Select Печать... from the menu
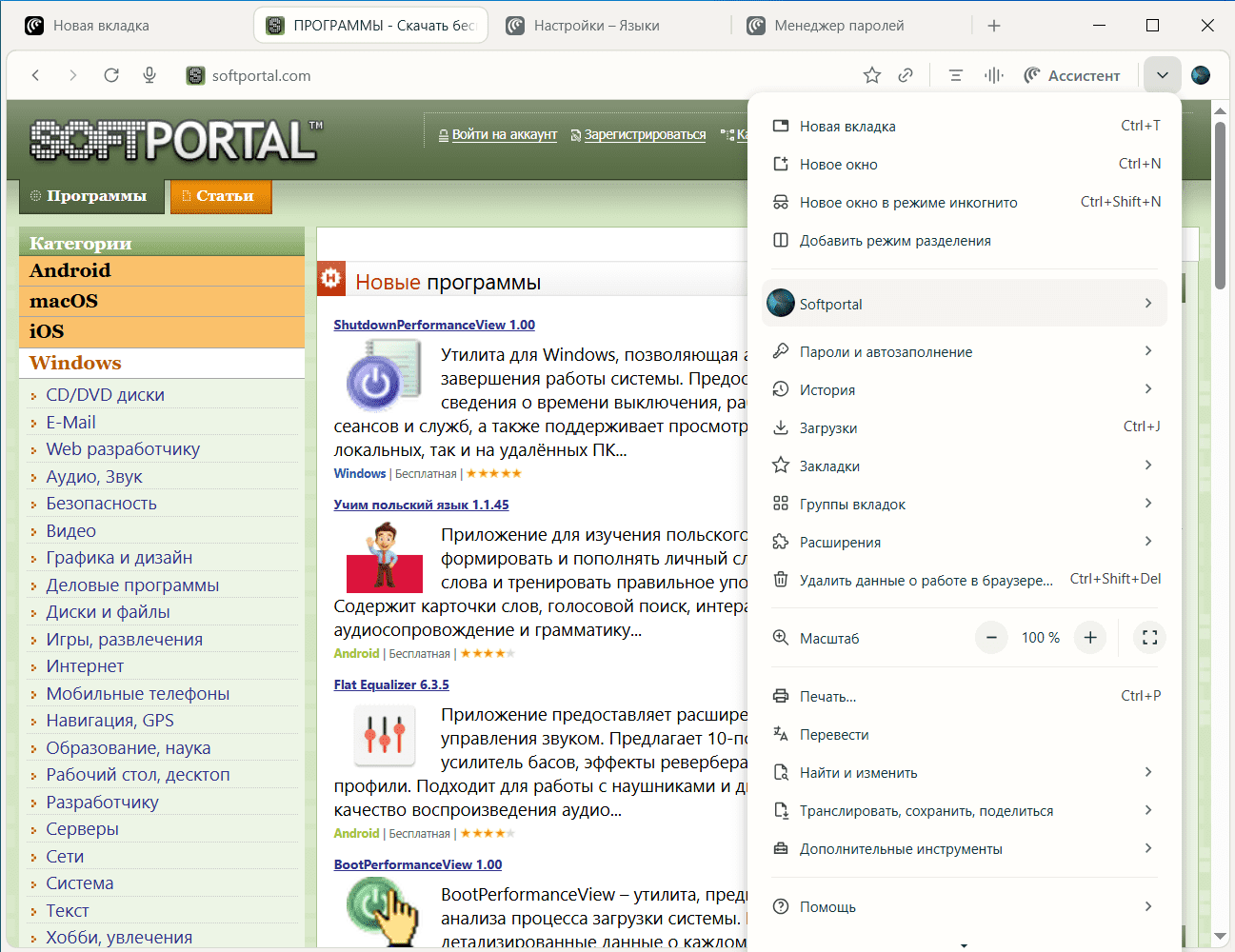Screen dimensions: 1235x952 [x=966, y=696]
